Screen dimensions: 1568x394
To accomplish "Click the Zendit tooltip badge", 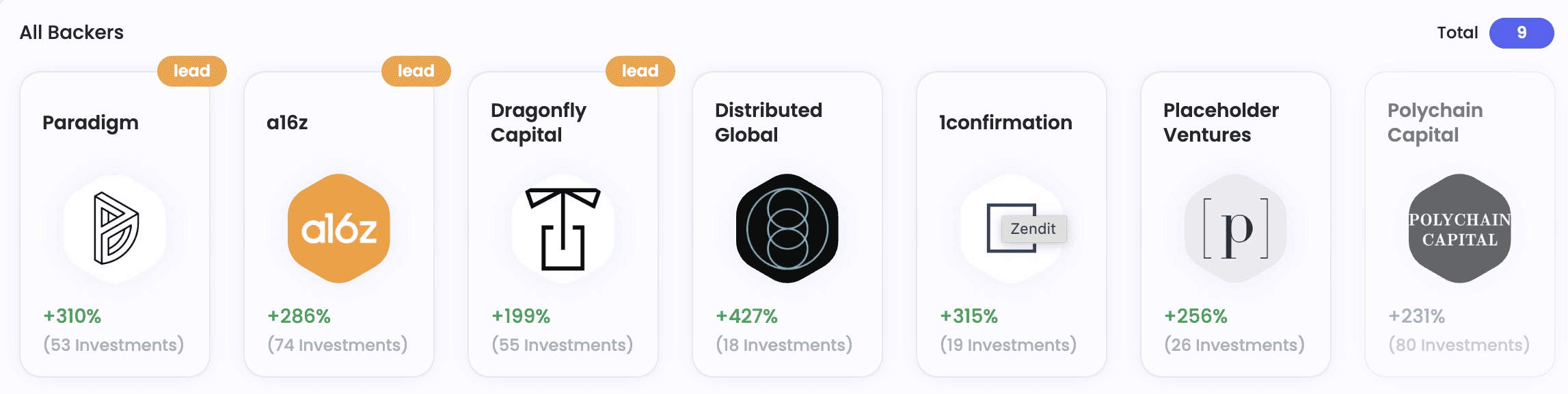I will point(1033,228).
